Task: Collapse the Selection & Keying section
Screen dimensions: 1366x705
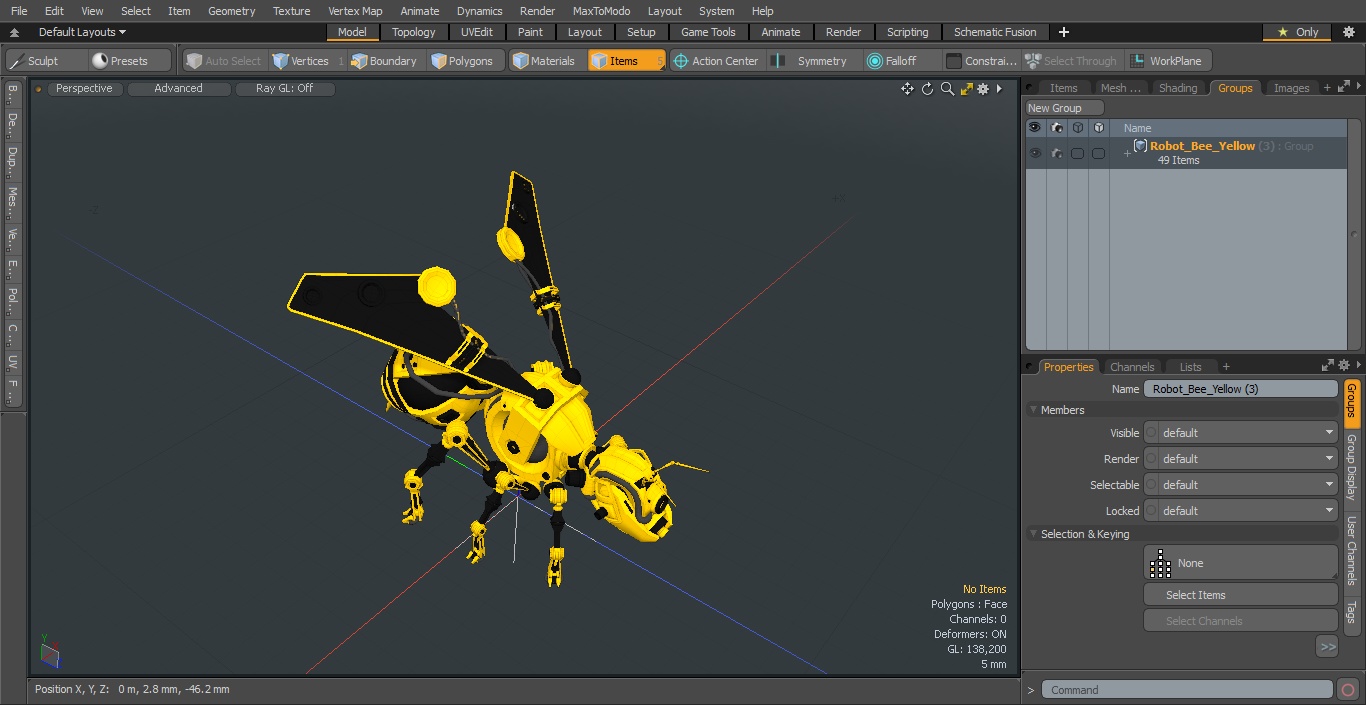Action: [1033, 534]
